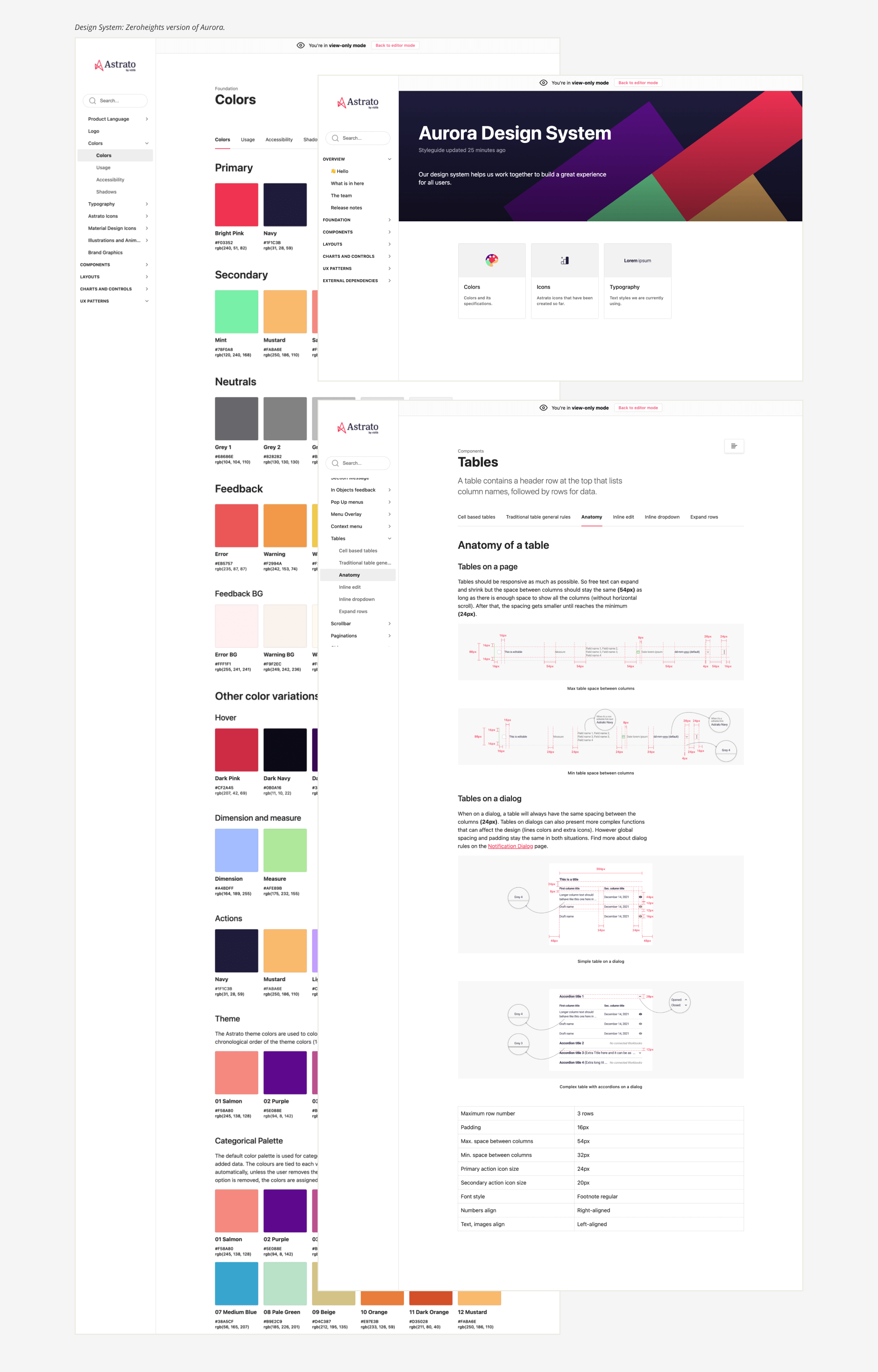Screen dimensions: 878x1372
Task: Click the Max table space between columns diagram
Action: pos(600,652)
